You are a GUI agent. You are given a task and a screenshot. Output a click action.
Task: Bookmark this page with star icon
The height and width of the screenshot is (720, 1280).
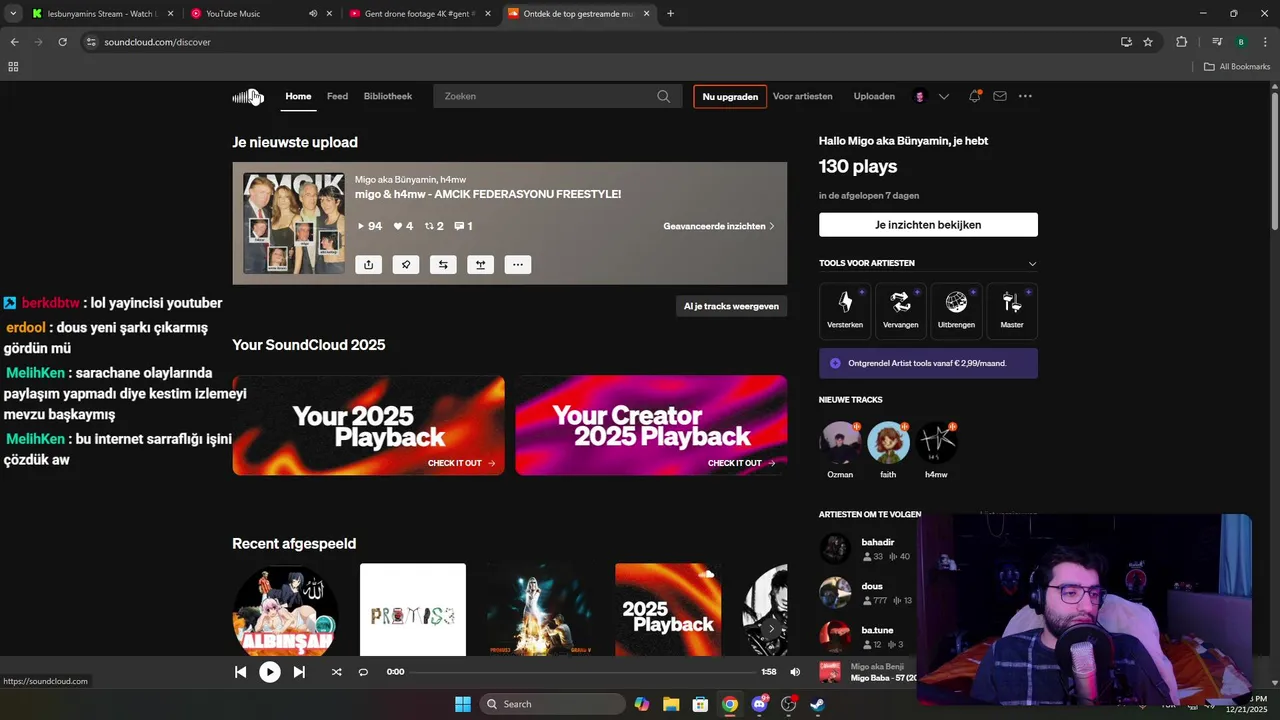[x=1148, y=42]
